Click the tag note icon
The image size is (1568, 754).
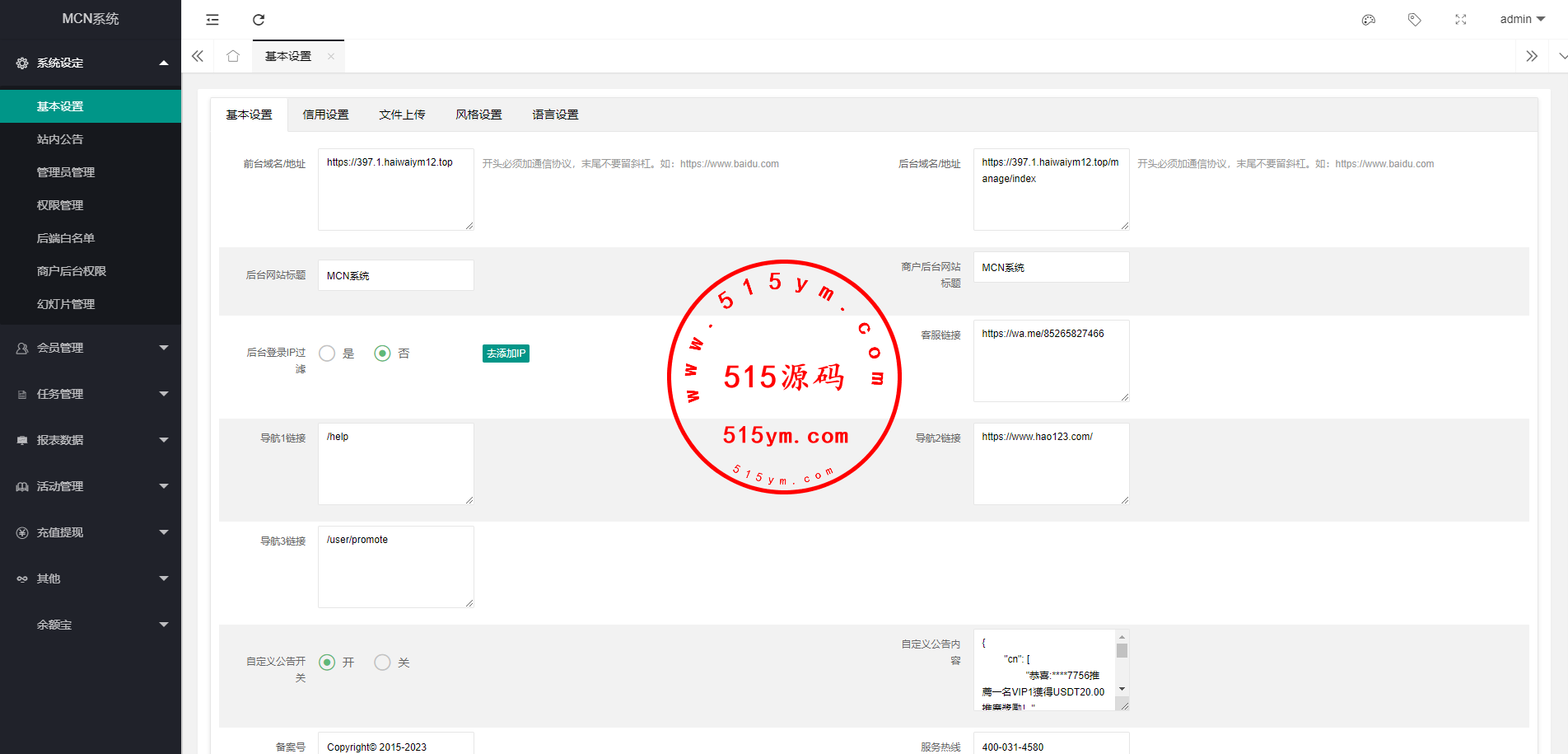click(1415, 20)
